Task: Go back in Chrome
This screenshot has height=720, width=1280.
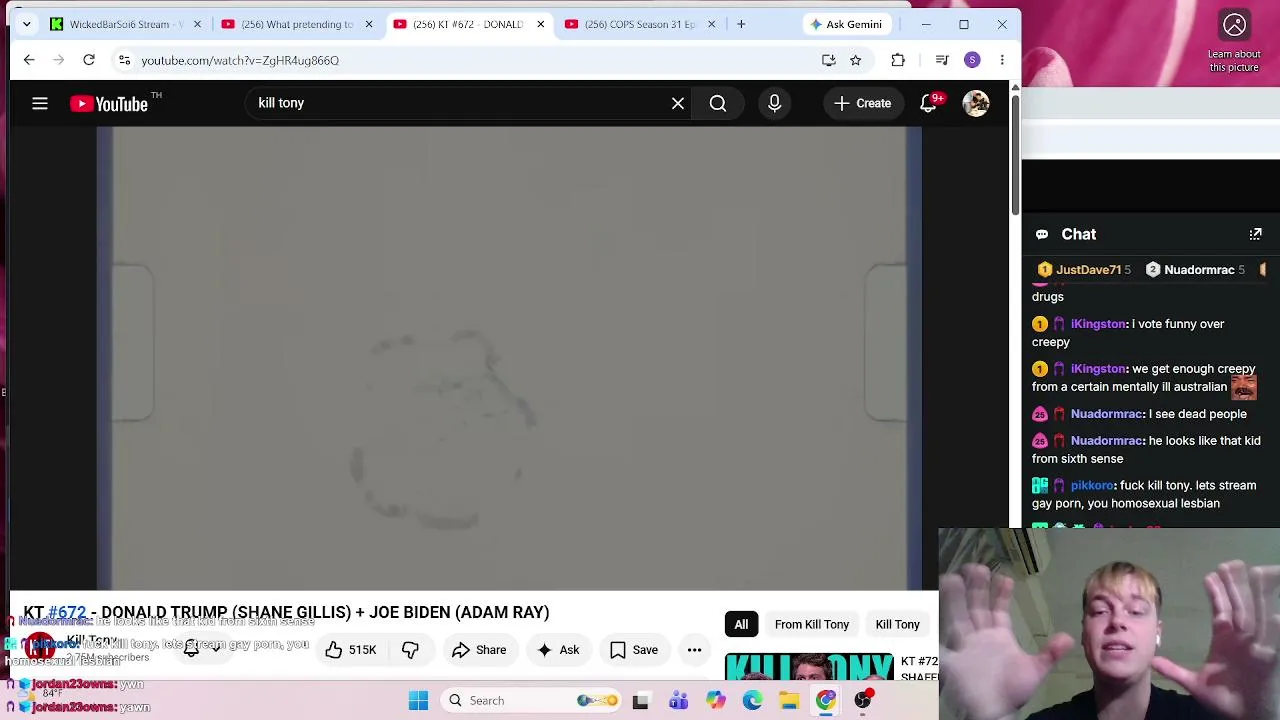Action: click(29, 60)
